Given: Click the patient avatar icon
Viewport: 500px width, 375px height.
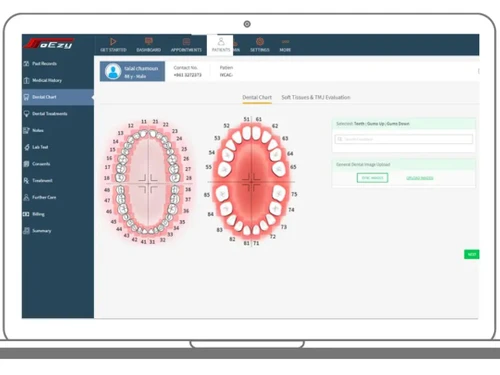Looking at the screenshot, I should tap(113, 71).
